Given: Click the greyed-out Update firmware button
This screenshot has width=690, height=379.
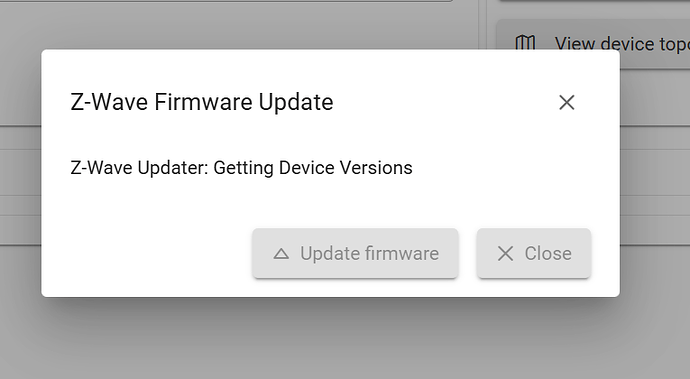Looking at the screenshot, I should (356, 253).
